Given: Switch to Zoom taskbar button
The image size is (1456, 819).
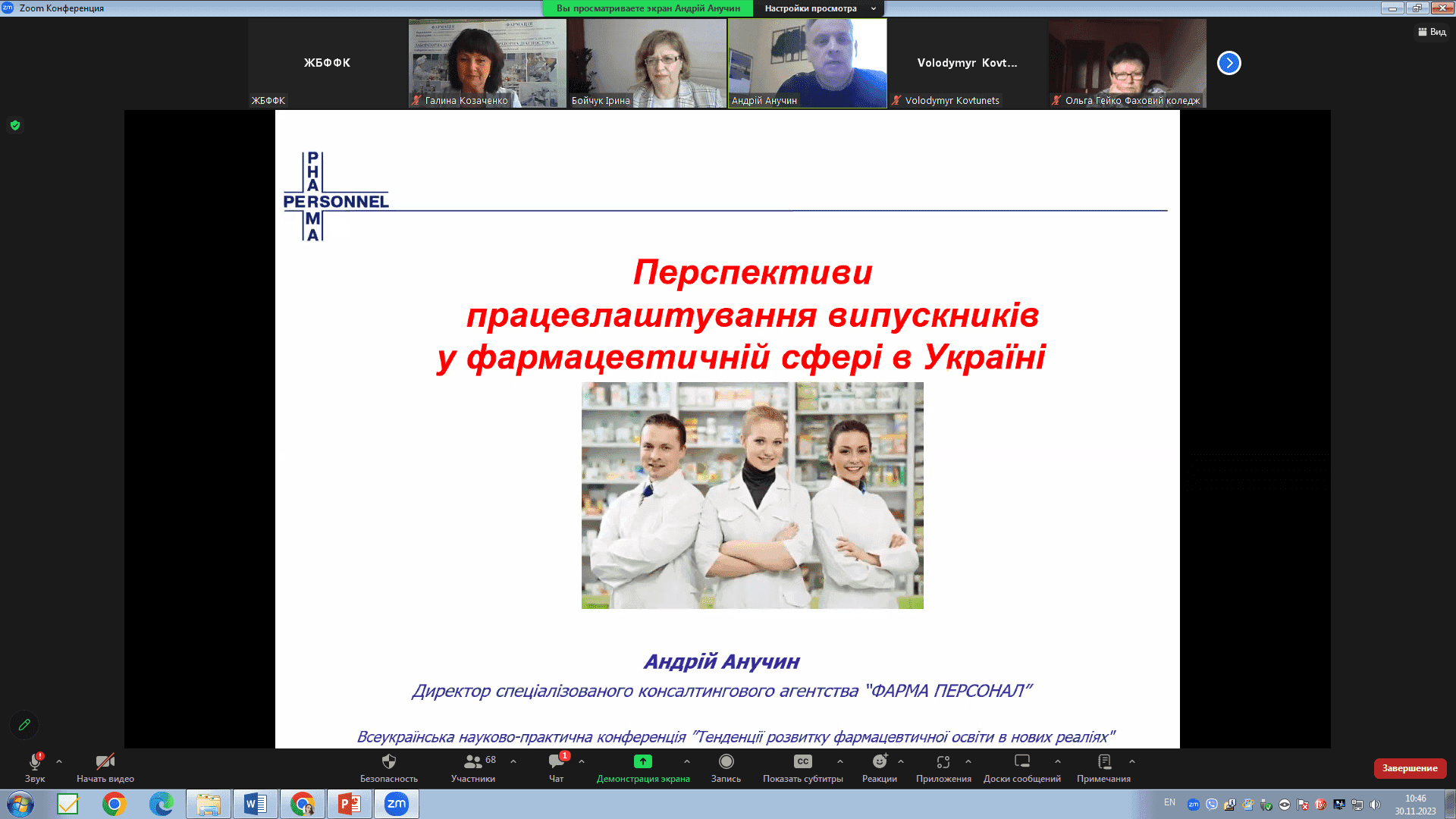Looking at the screenshot, I should click(397, 804).
